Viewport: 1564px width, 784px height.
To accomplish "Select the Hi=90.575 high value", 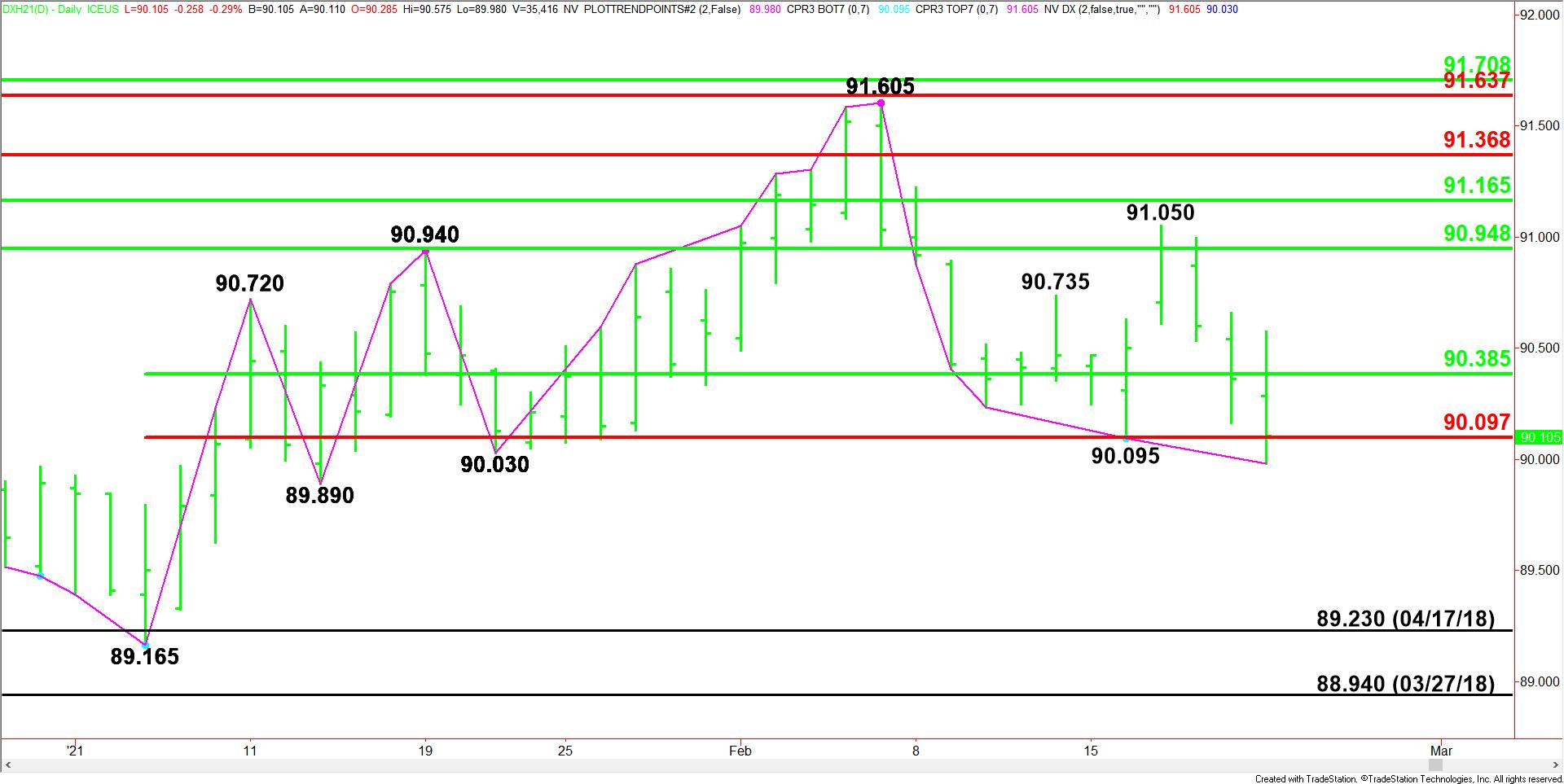I will pos(427,10).
